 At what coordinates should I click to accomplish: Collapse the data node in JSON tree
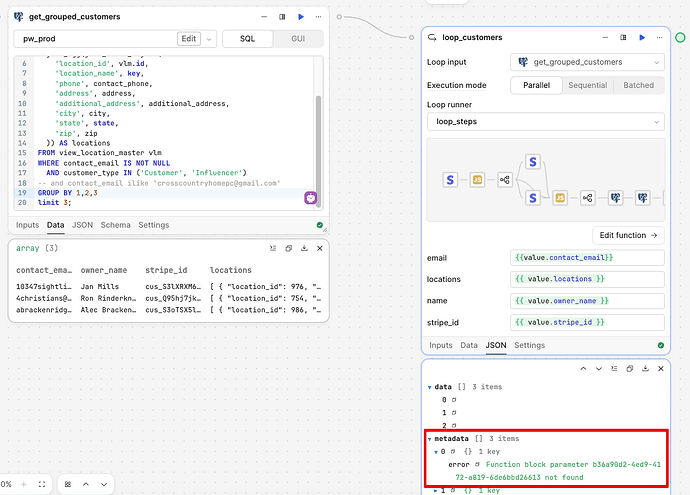pyautogui.click(x=429, y=387)
